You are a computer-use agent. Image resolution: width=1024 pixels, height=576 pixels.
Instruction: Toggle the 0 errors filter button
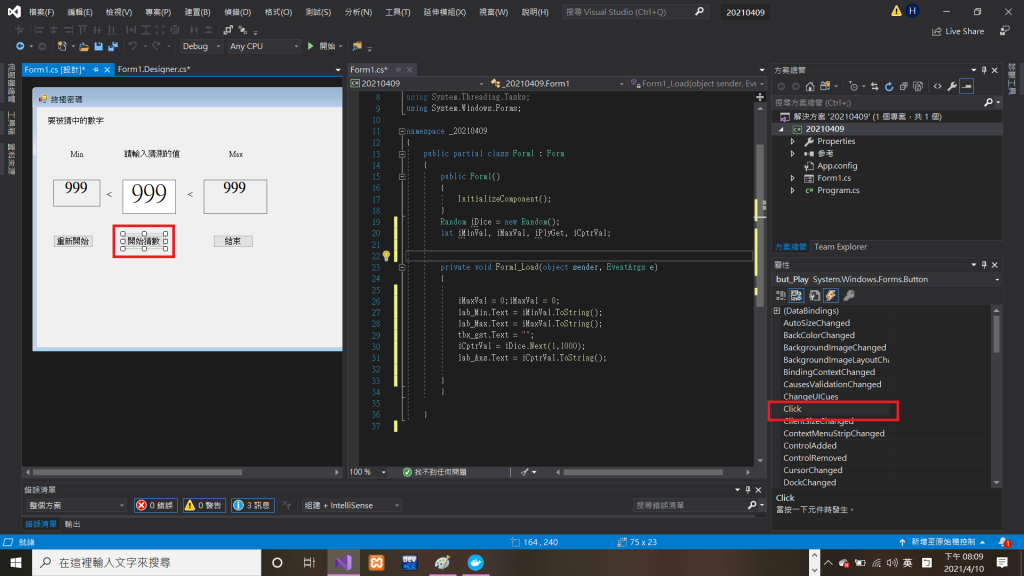[156, 506]
